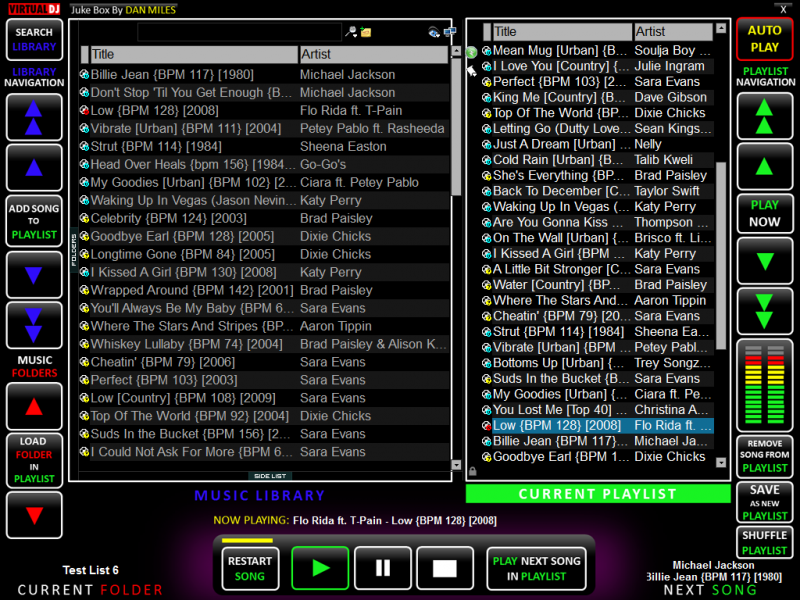
Task: Open the eye view options icon
Action: (434, 33)
